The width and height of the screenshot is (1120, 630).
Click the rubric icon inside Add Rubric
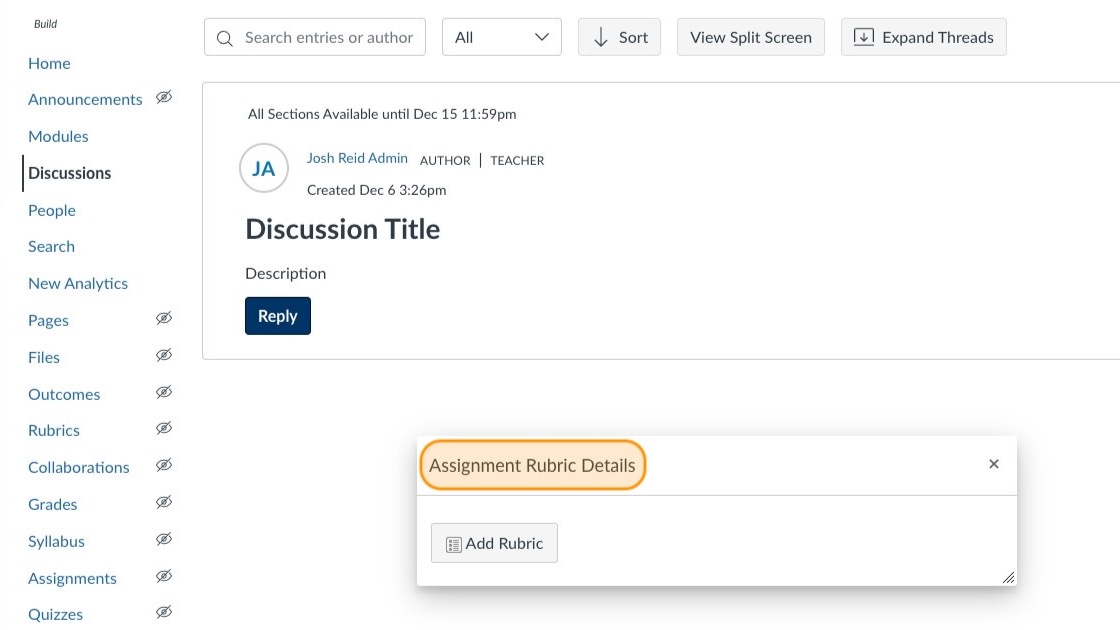[x=454, y=543]
